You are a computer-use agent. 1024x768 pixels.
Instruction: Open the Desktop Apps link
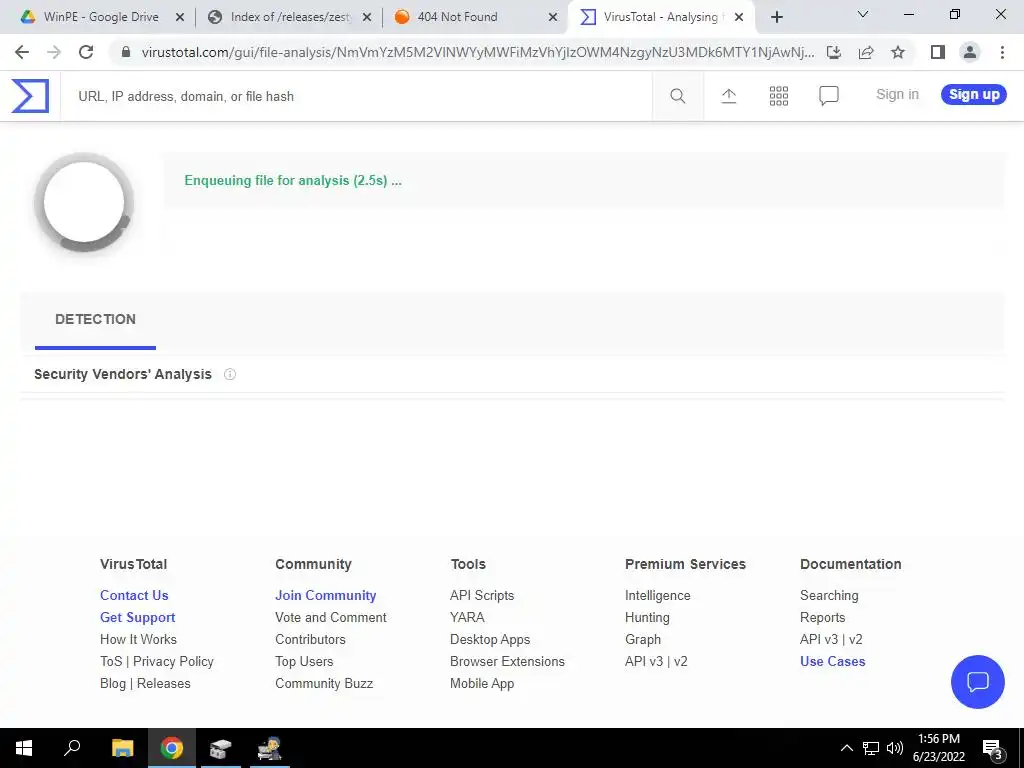(x=490, y=639)
